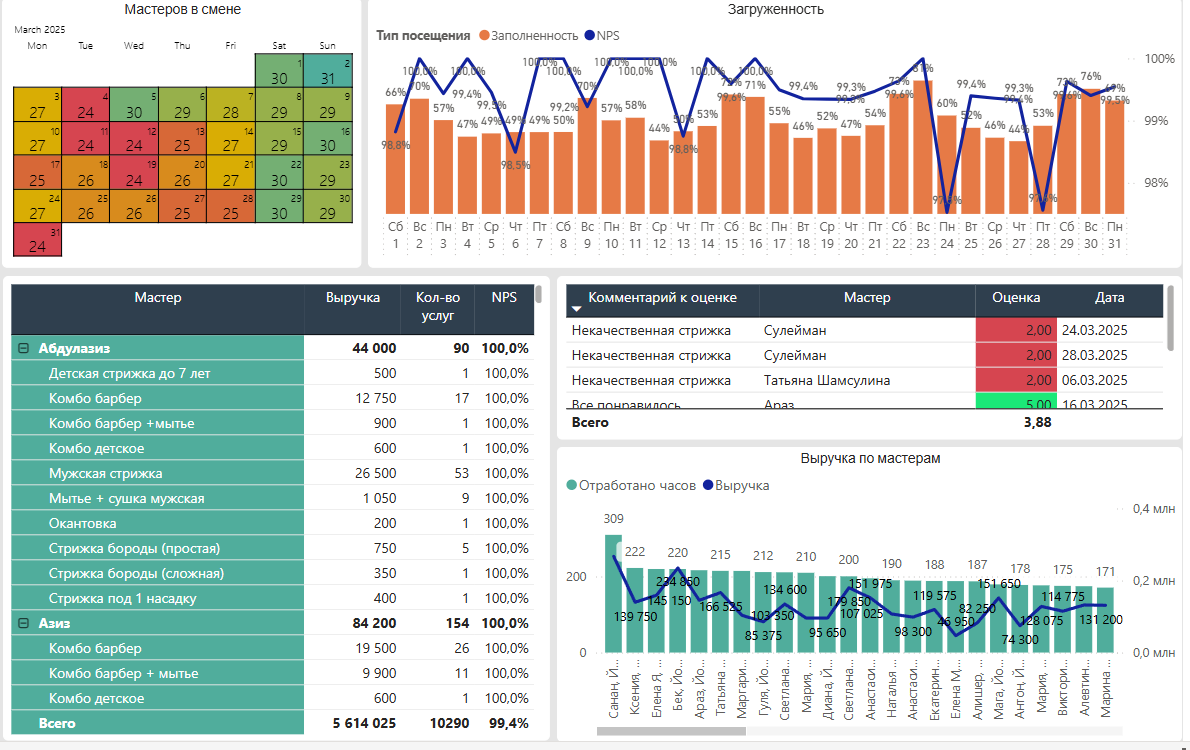Collapse the Азиз group in the master table
Screen dimensions: 1190x750
point(22,622)
